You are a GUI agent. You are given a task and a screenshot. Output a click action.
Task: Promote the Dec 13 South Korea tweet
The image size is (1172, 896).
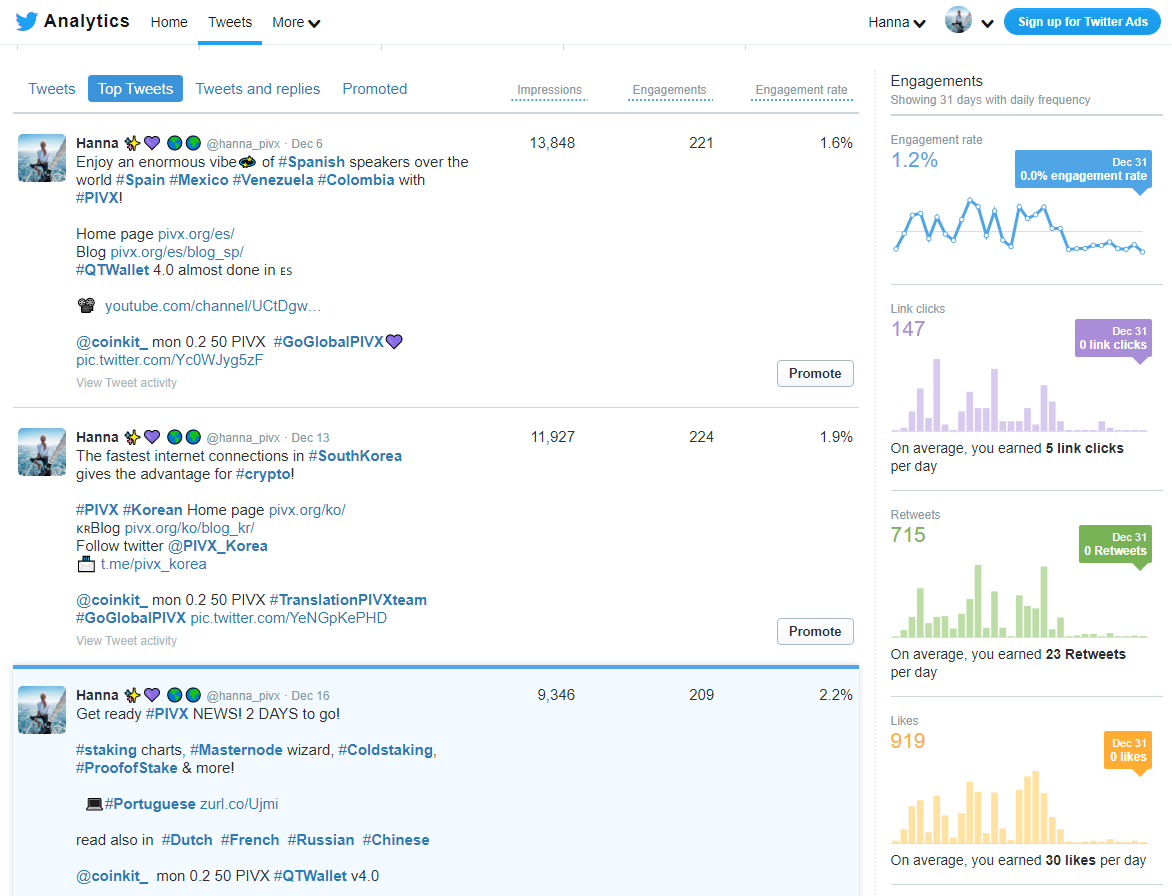(815, 631)
